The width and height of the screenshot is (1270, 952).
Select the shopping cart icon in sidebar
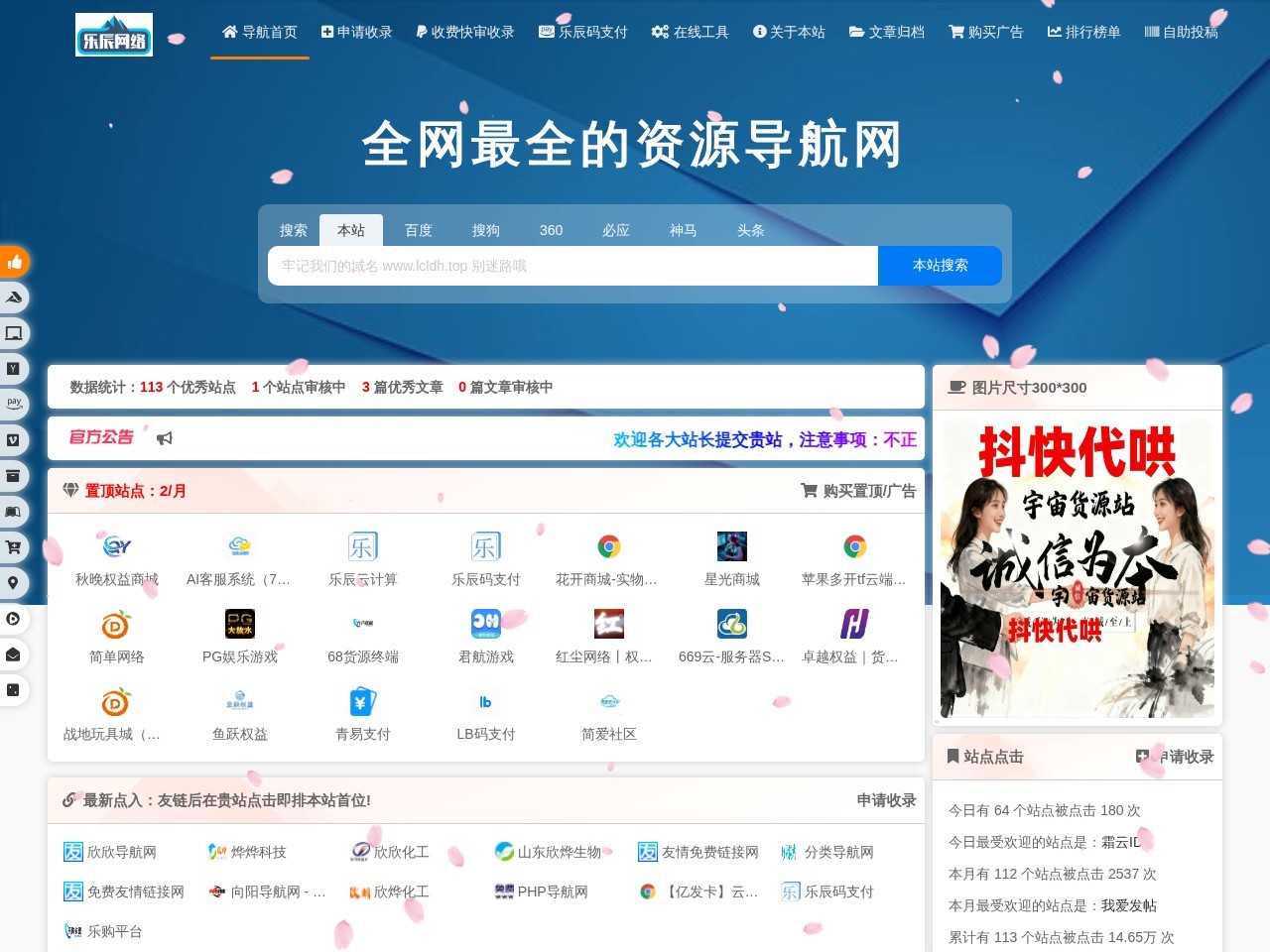(14, 546)
